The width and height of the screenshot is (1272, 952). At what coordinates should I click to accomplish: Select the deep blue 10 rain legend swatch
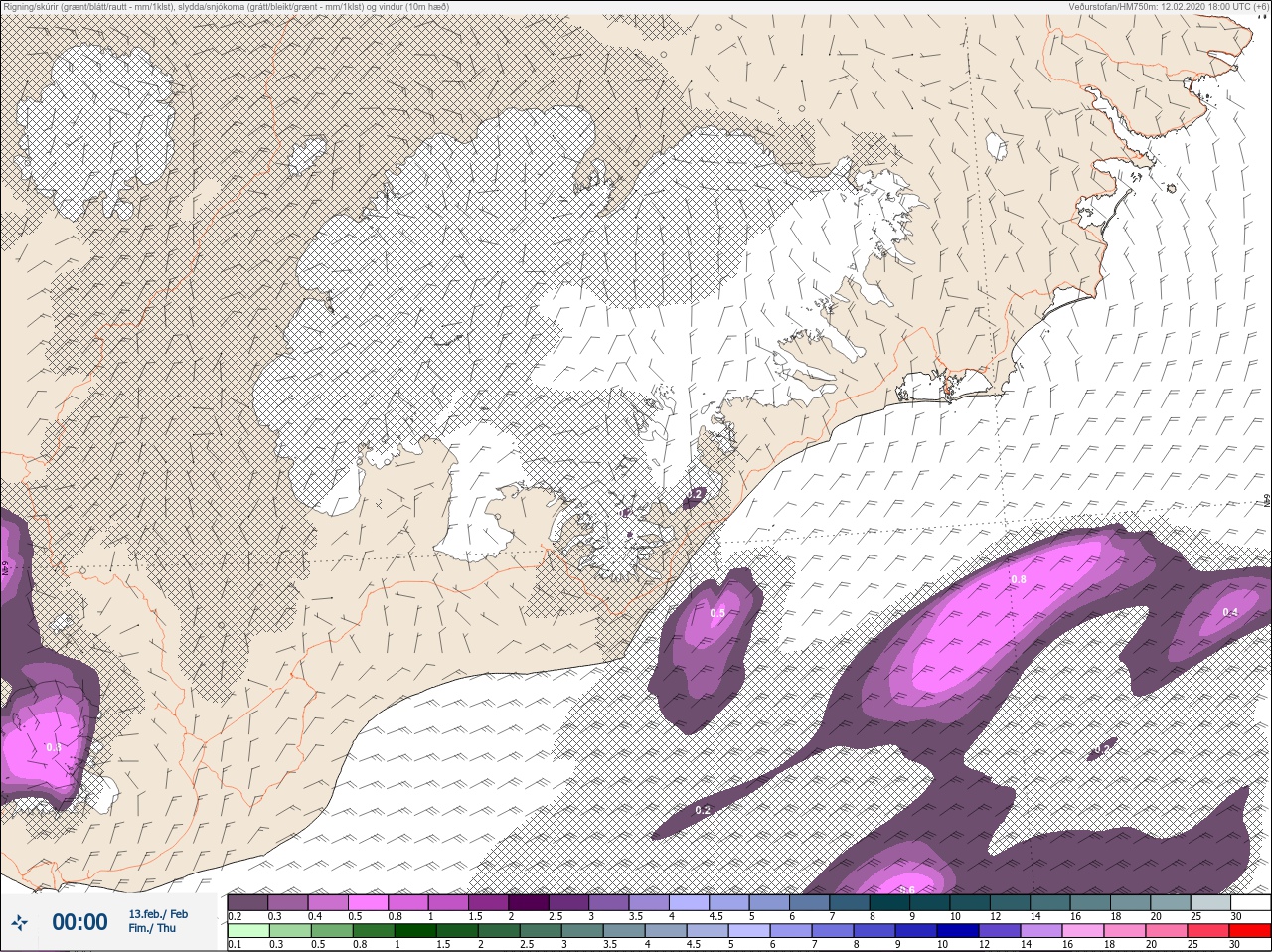pos(958,930)
